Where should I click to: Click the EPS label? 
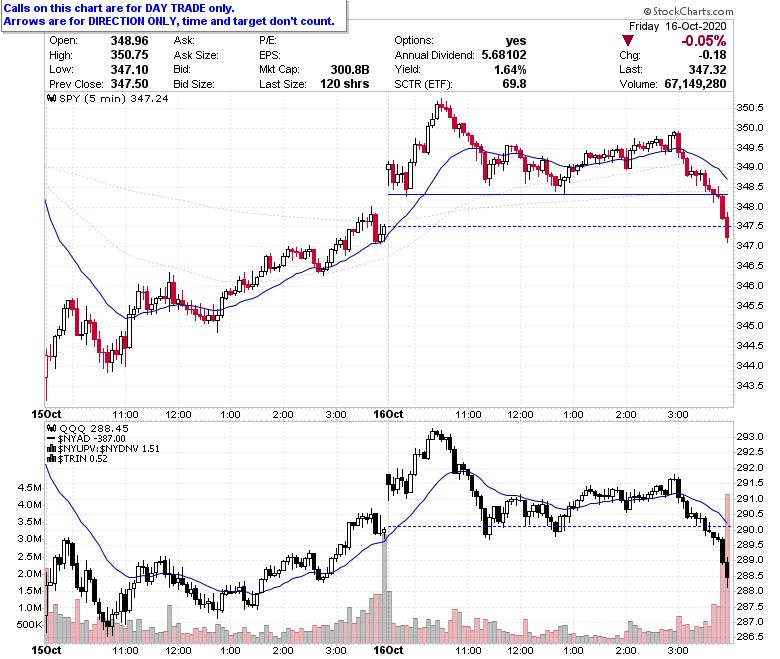[270, 55]
